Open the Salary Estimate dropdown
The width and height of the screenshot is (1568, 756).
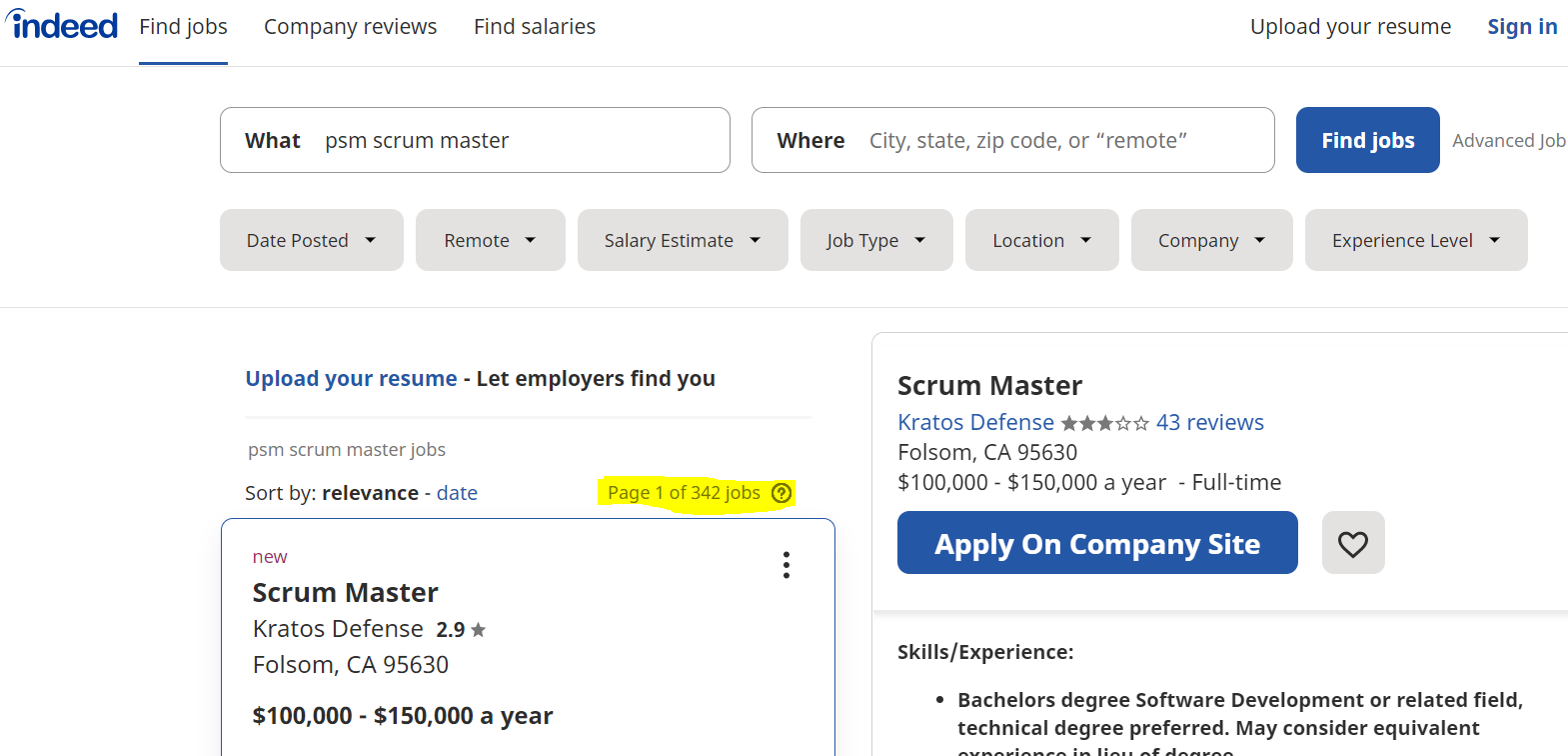(683, 240)
